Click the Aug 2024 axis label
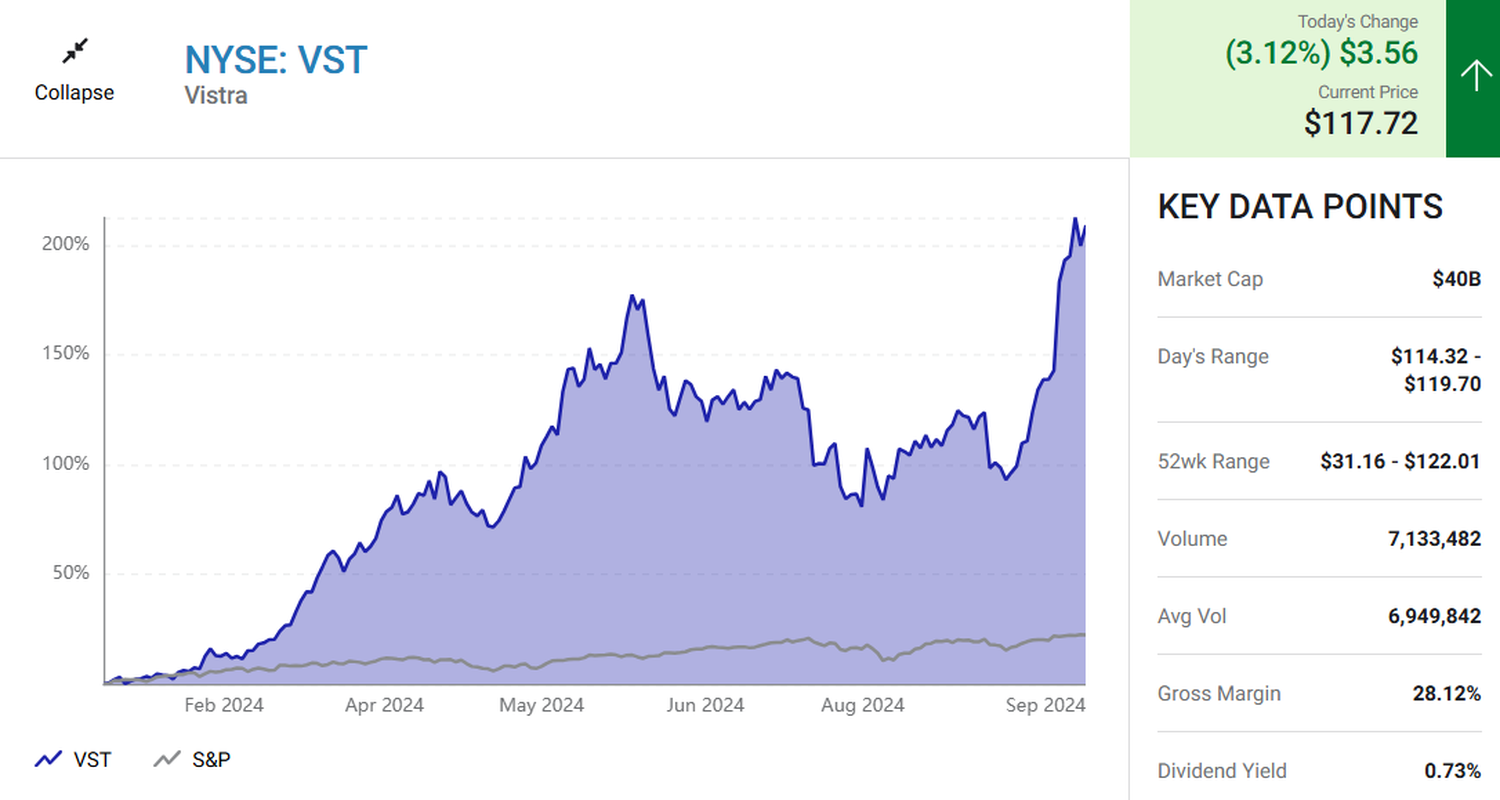1500x800 pixels. [x=864, y=705]
